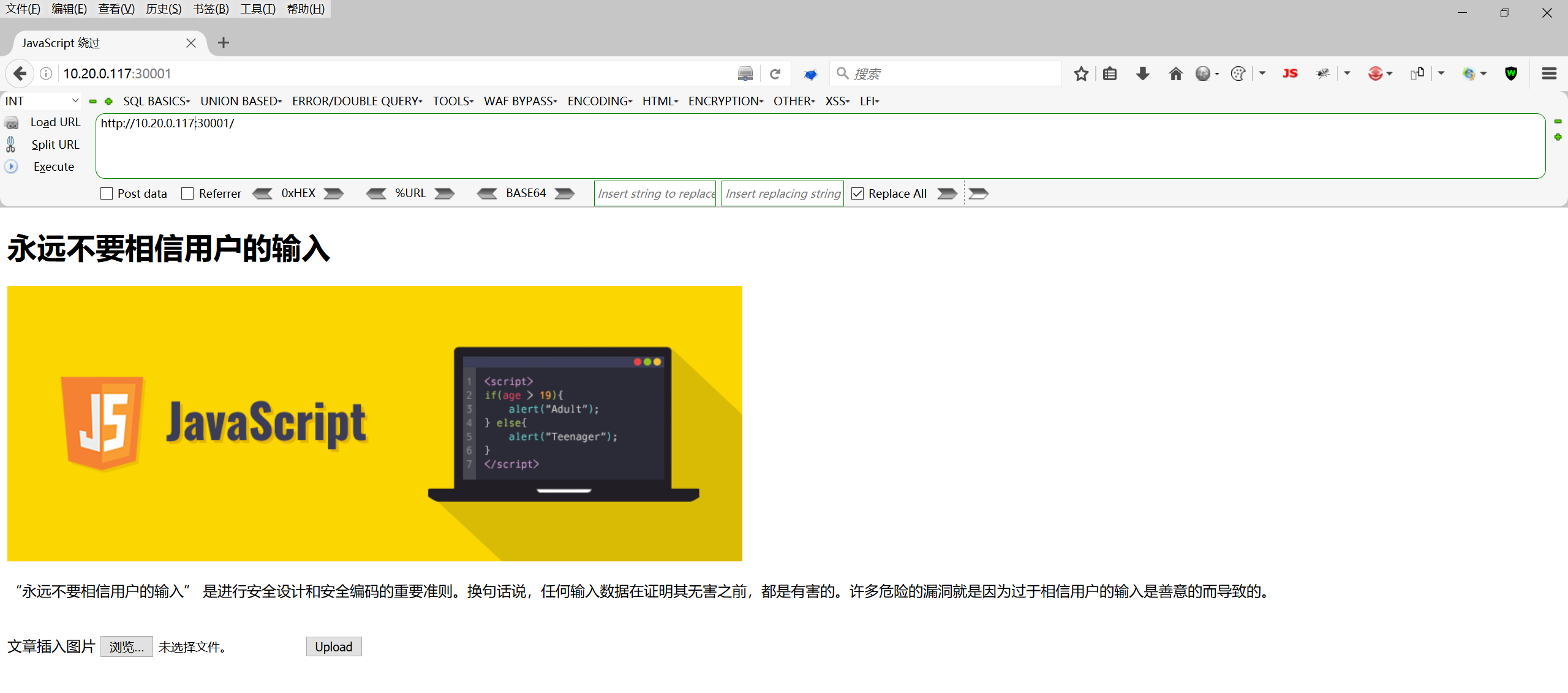Open the SQL BASICS dropdown menu
Image resolution: width=1568 pixels, height=693 pixels.
156,101
